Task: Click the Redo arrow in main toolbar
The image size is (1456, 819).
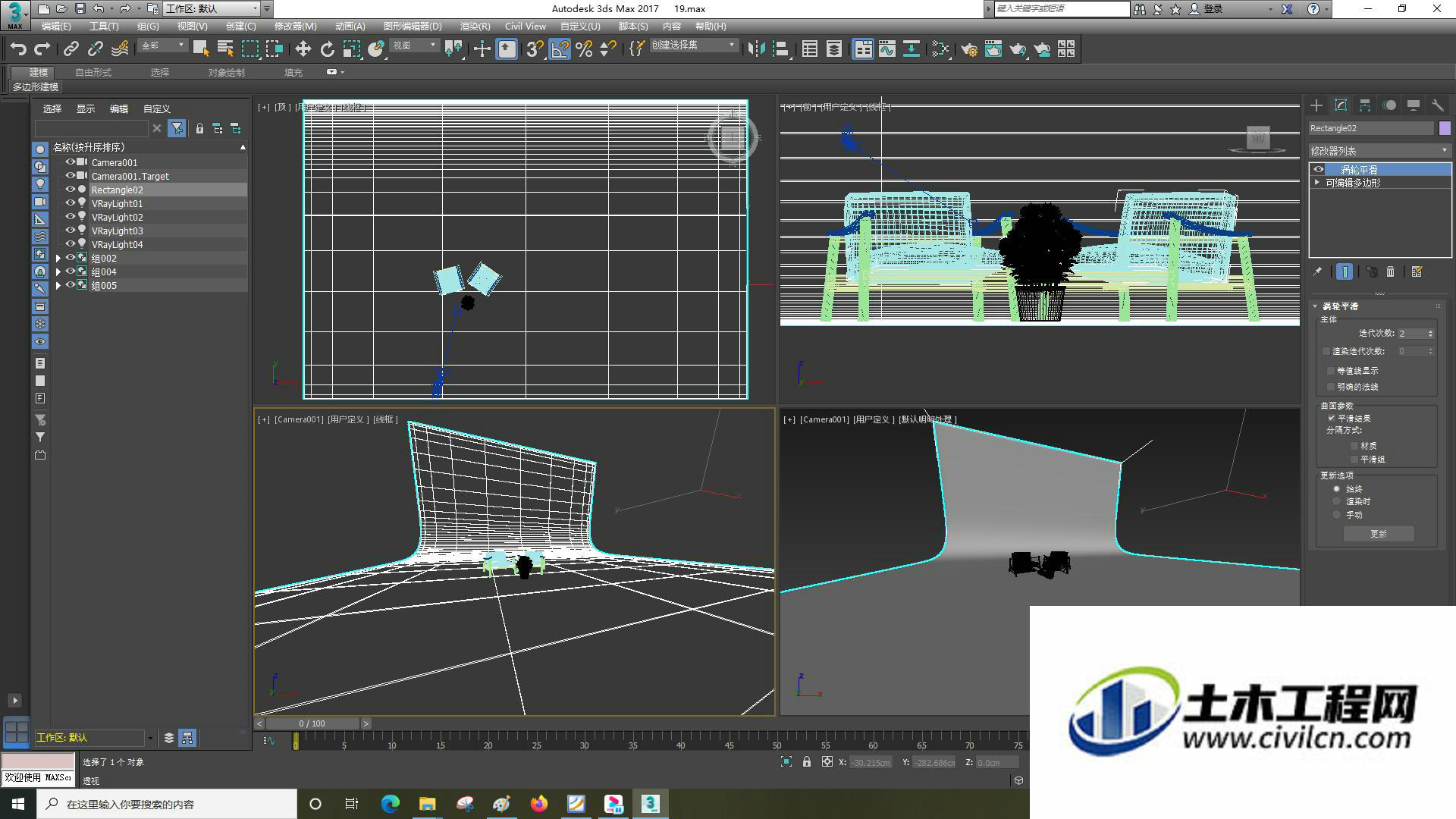Action: pyautogui.click(x=42, y=49)
